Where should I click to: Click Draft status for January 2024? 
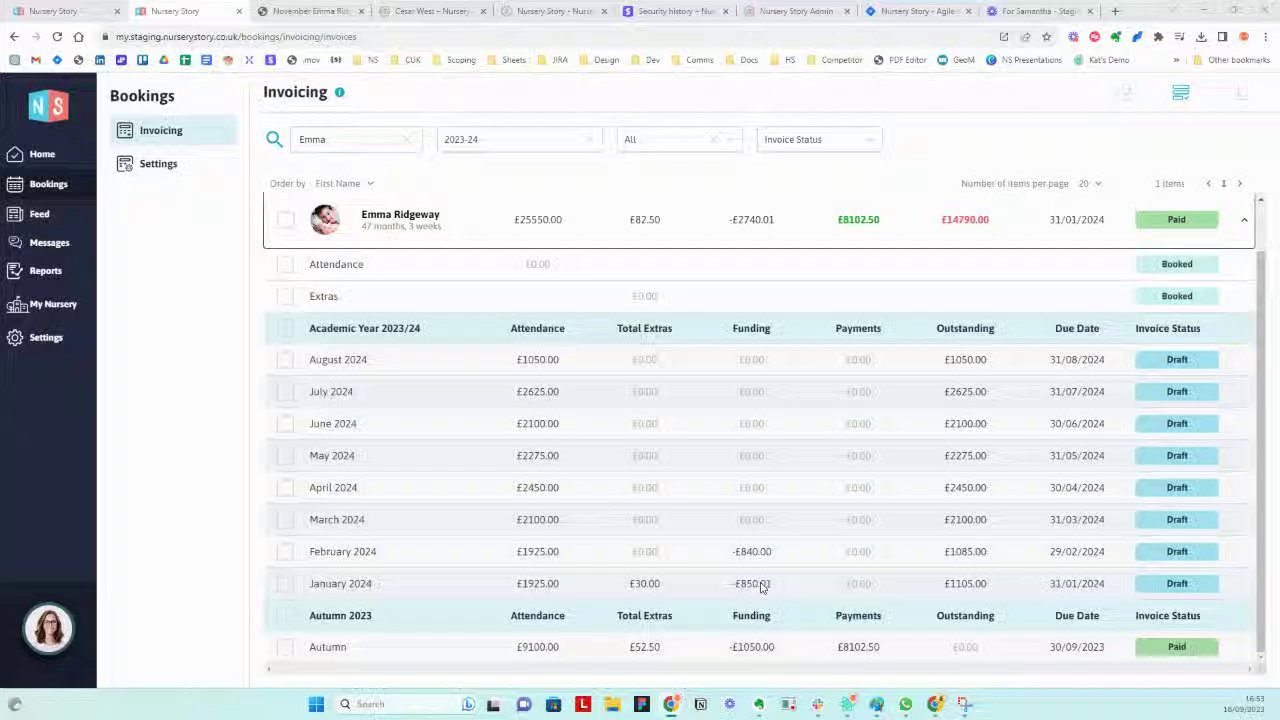1177,584
